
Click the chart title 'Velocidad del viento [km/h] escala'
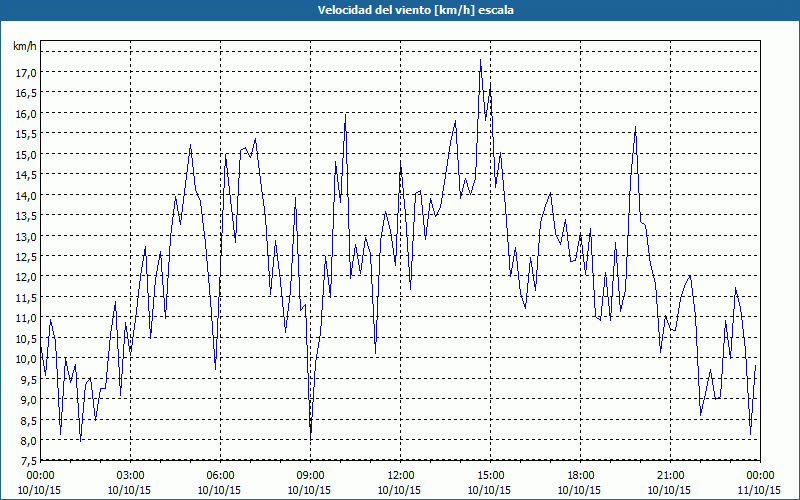pos(415,10)
